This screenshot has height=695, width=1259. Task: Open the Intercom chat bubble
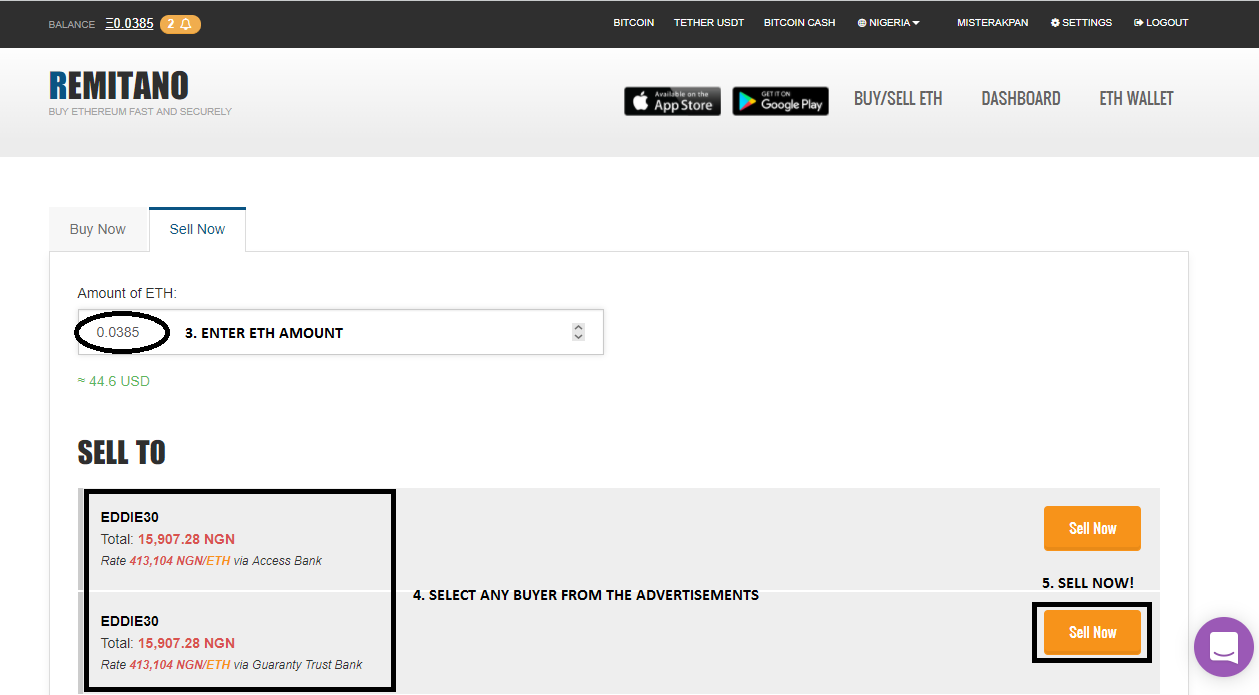point(1224,646)
